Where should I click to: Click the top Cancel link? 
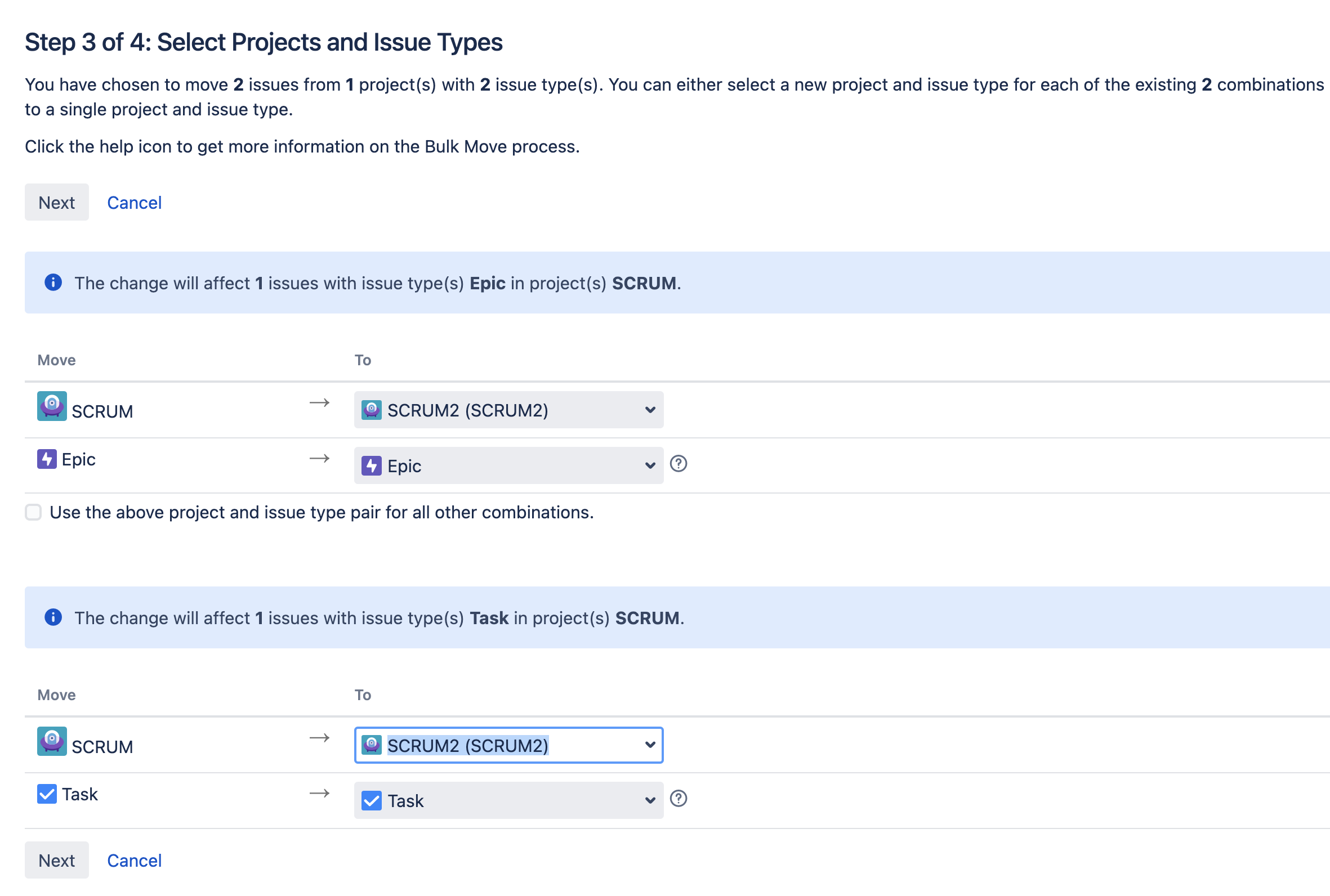click(135, 202)
